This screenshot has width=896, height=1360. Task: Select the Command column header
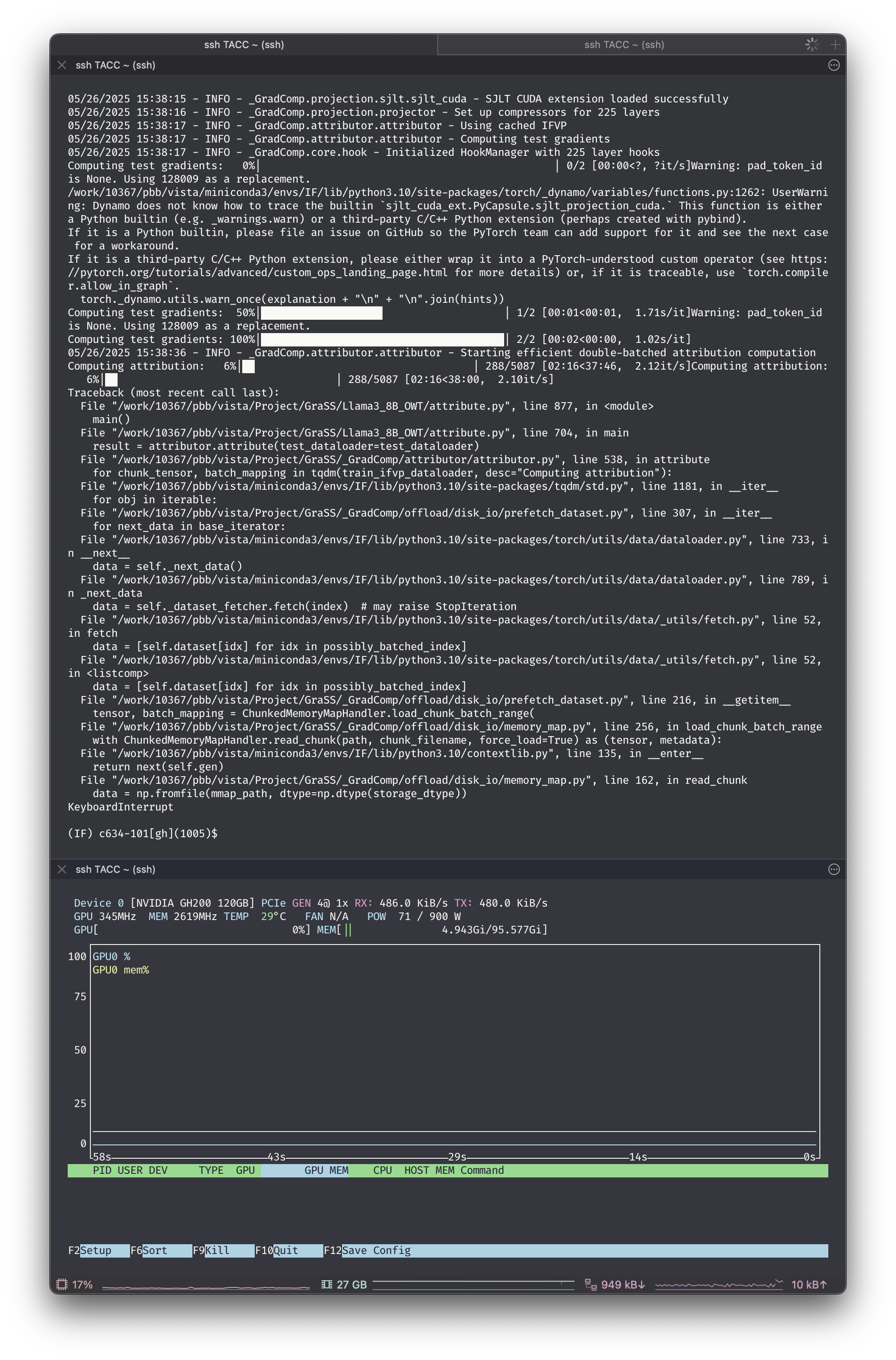(482, 1170)
